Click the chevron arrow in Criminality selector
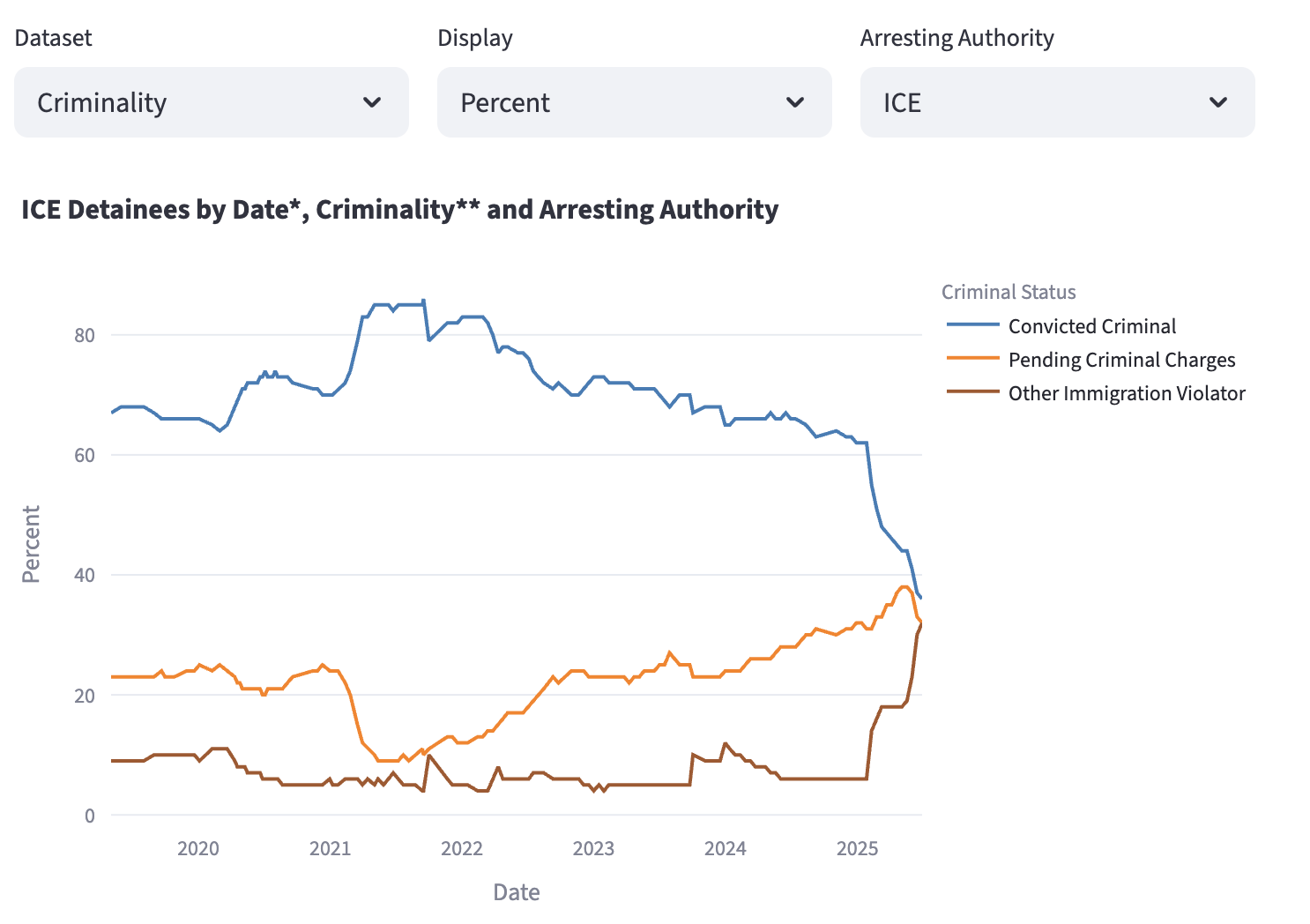This screenshot has width=1310, height=924. tap(372, 102)
